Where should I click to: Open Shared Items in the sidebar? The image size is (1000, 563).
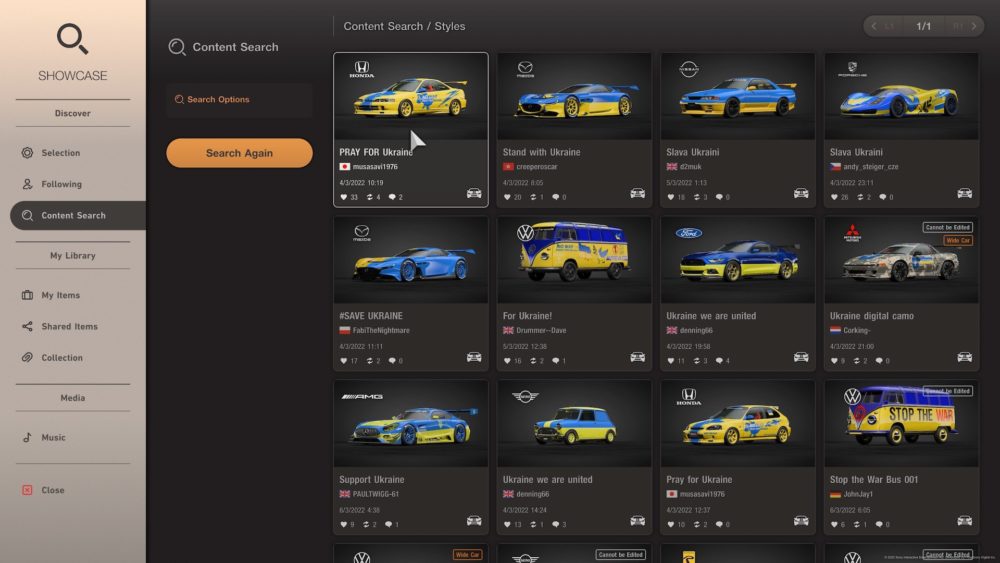pyautogui.click(x=69, y=326)
